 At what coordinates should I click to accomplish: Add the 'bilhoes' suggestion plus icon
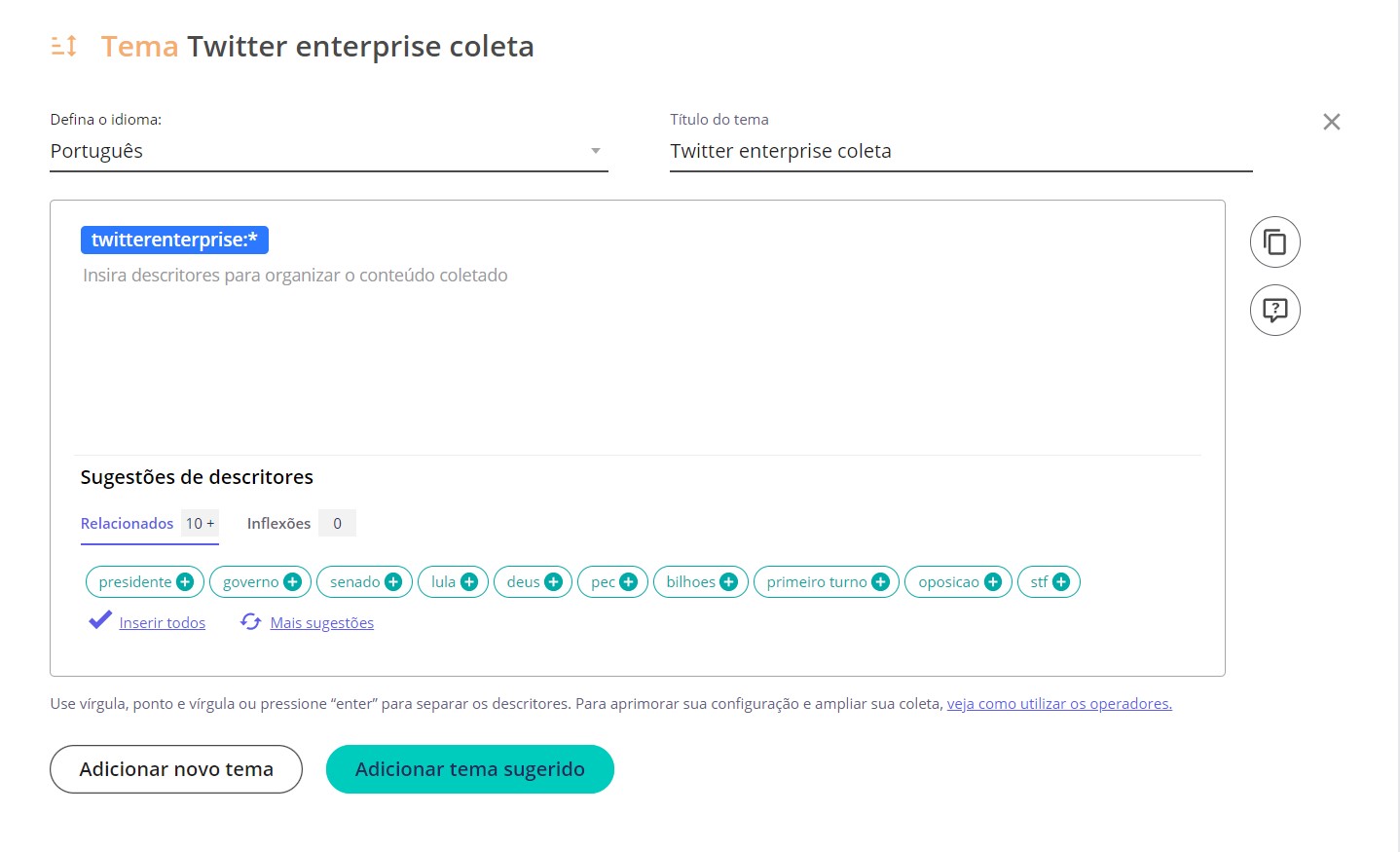pos(728,582)
